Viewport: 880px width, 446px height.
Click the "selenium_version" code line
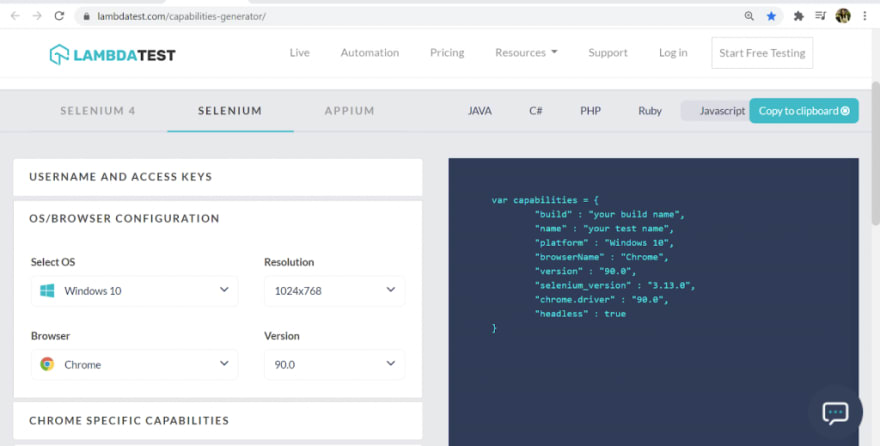pyautogui.click(x=615, y=285)
